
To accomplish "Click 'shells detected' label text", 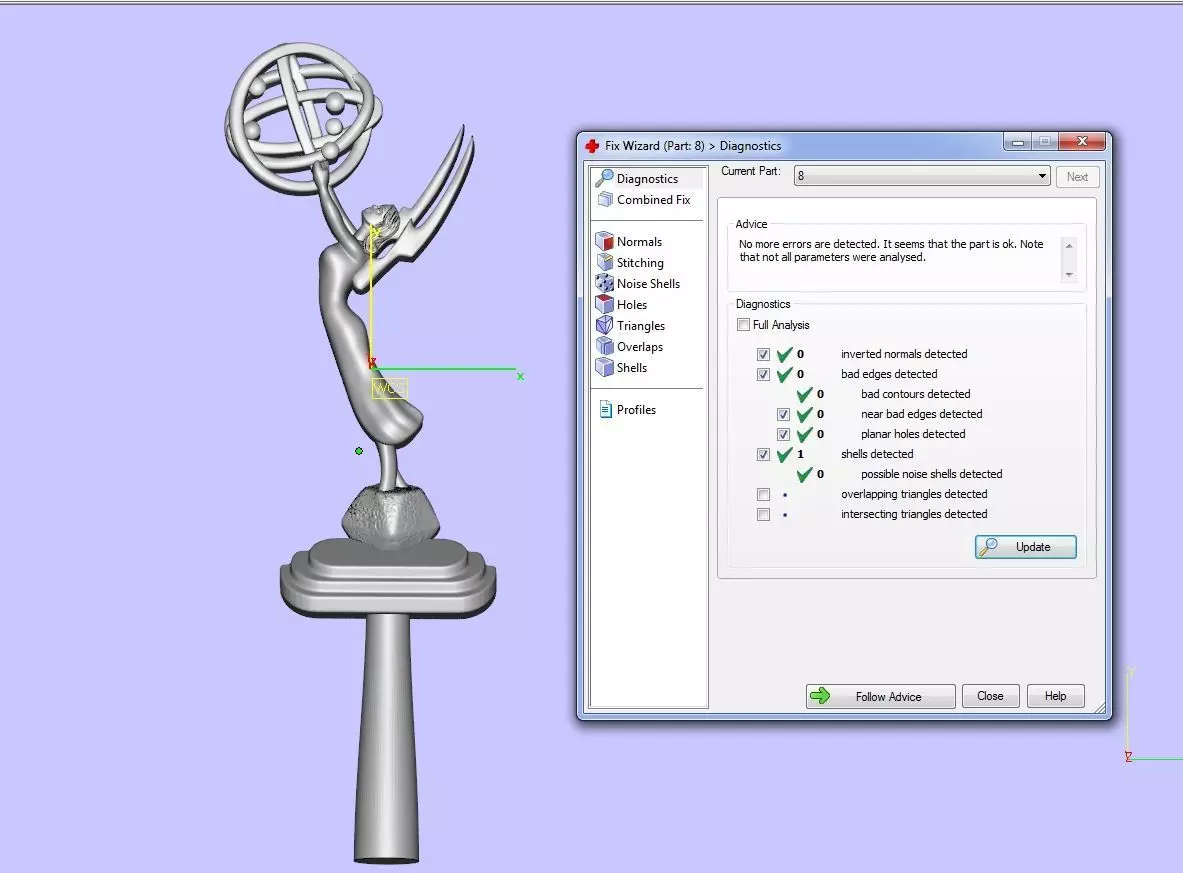I will point(877,454).
